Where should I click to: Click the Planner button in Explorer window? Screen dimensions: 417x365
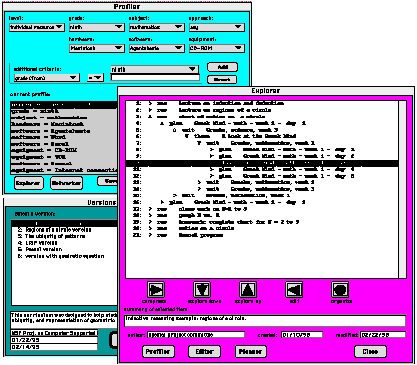coord(251,351)
